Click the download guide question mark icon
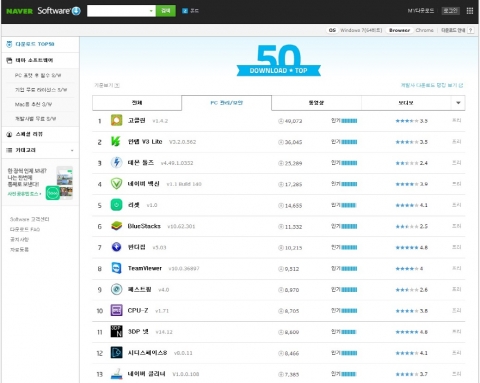The width and height of the screenshot is (480, 383). point(470,30)
